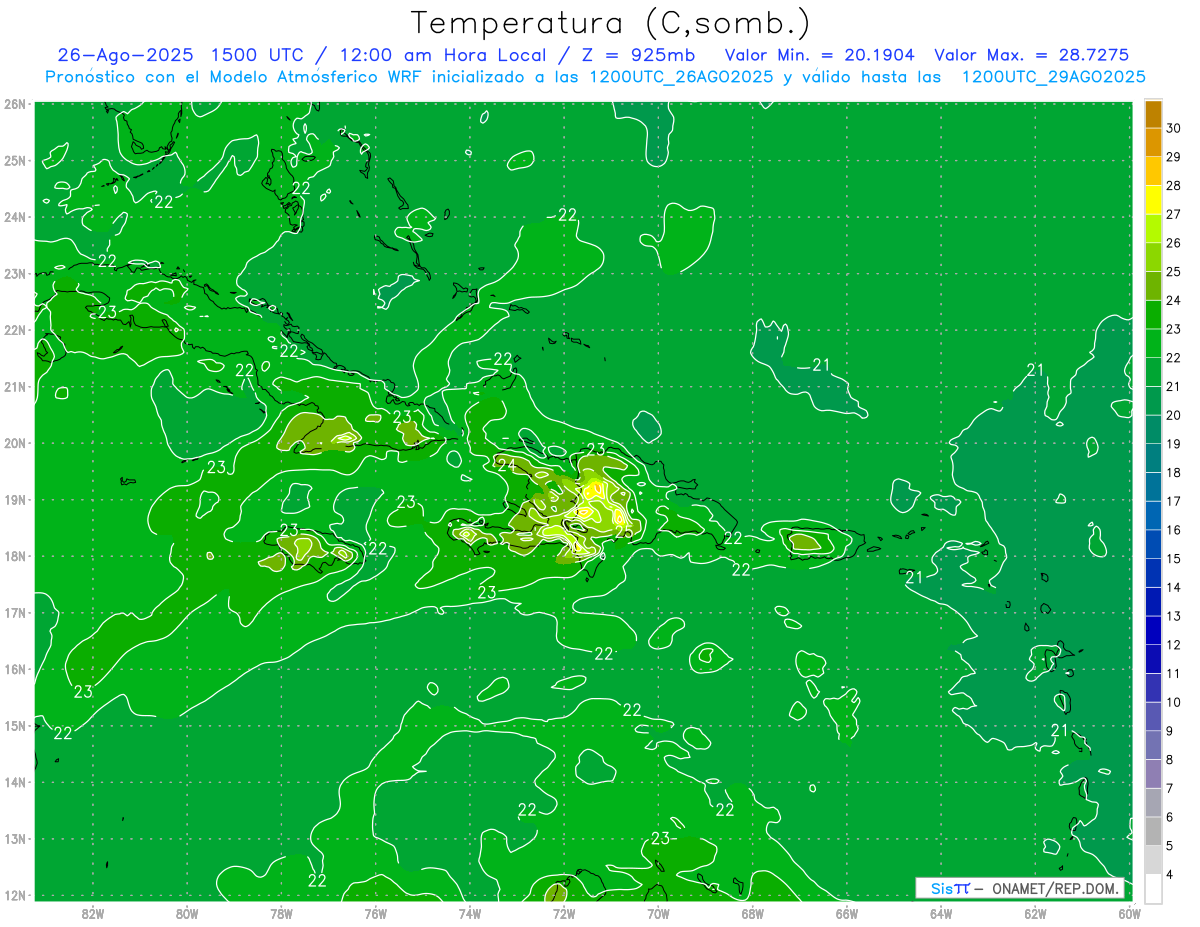1200x927 pixels.
Task: Pick the legend swatch between 20 and 21
Action: 1153,401
